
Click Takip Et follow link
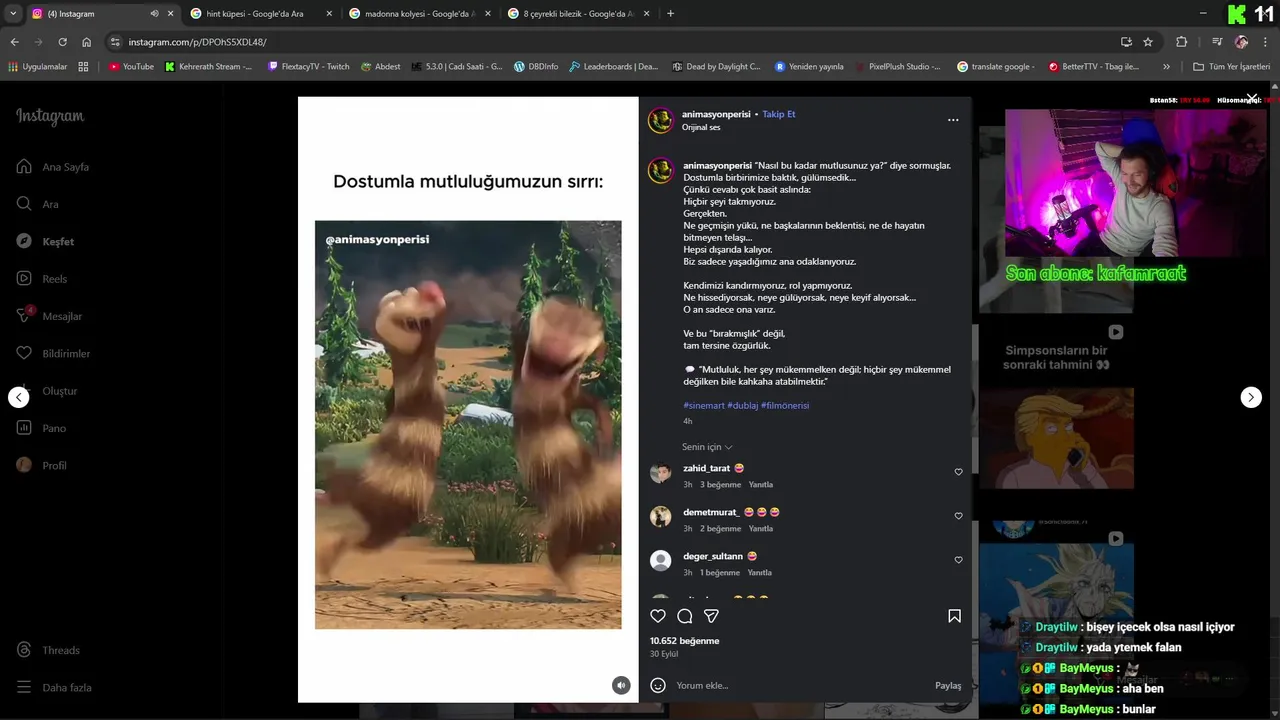(x=779, y=114)
